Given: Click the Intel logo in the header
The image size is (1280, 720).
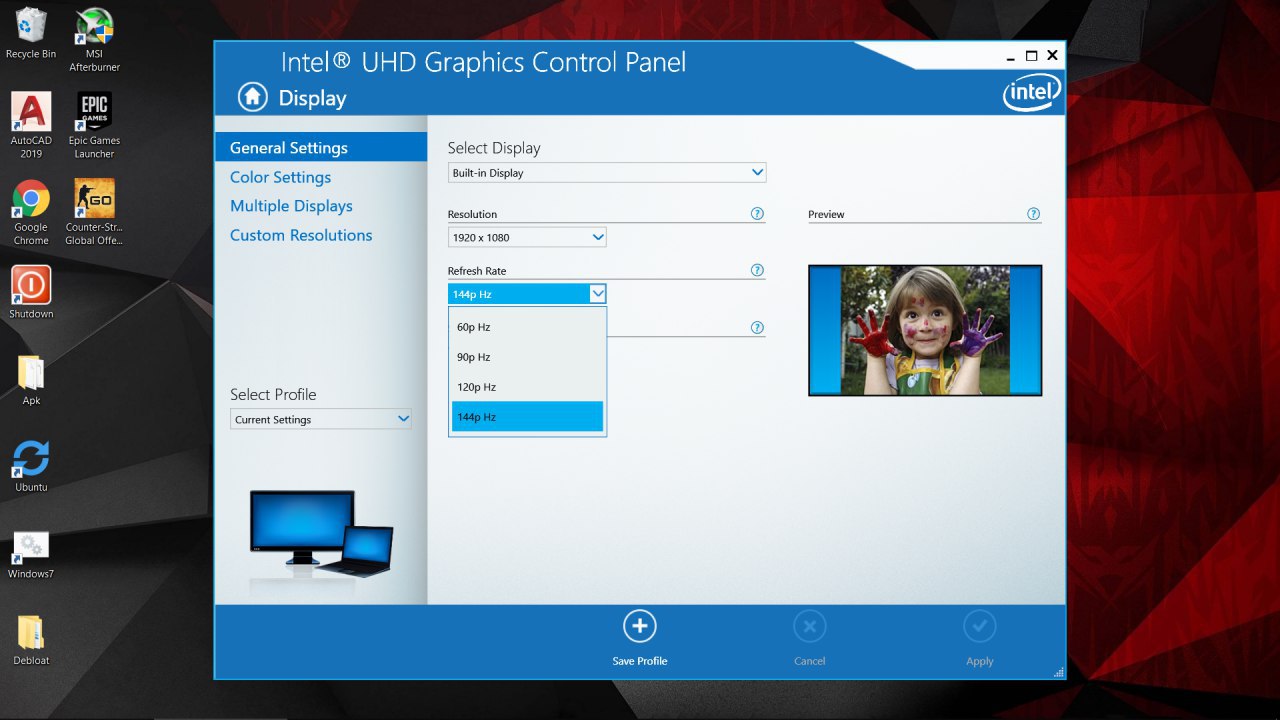Looking at the screenshot, I should pos(1031,94).
